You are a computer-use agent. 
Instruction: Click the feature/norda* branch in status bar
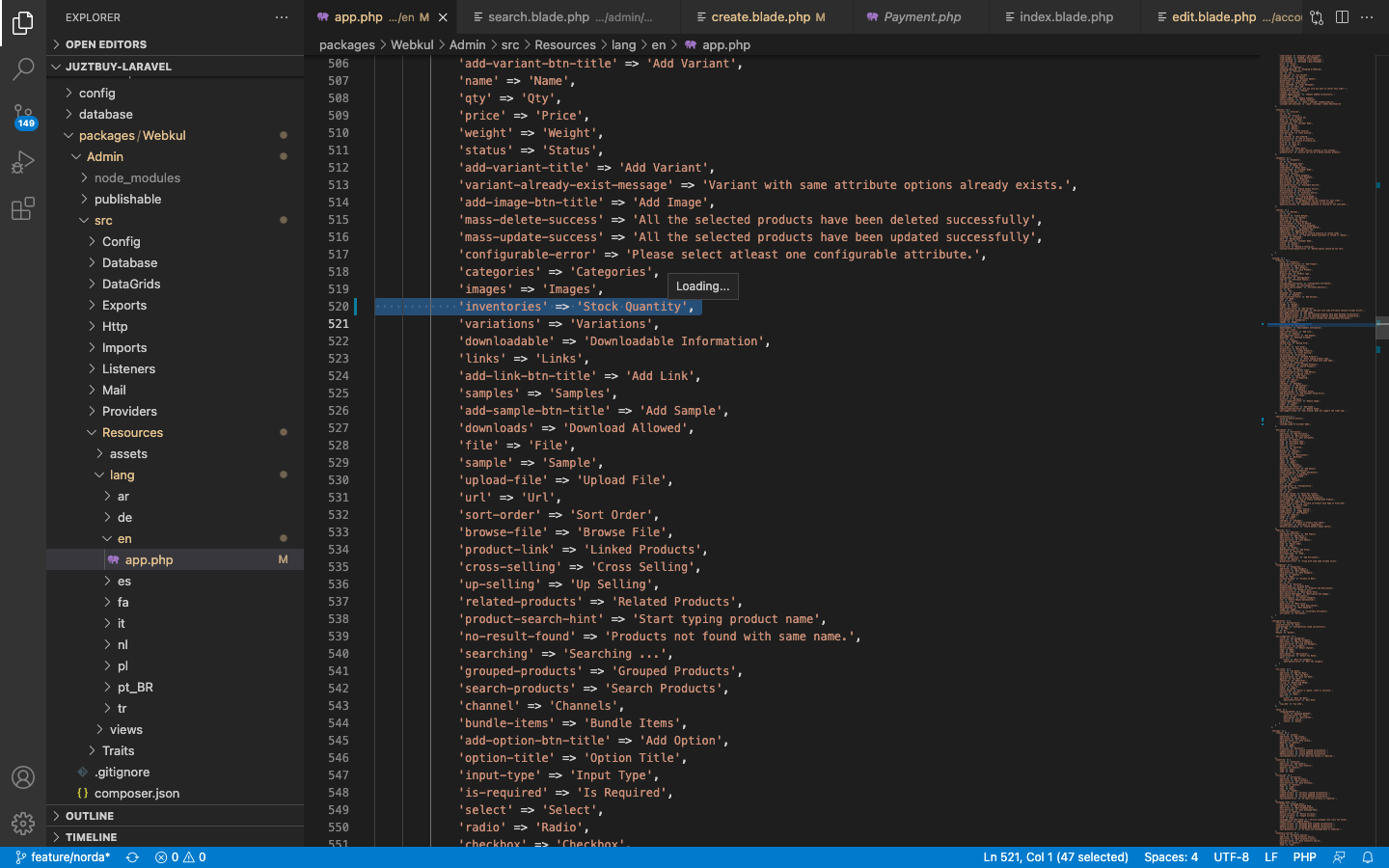pos(63,857)
